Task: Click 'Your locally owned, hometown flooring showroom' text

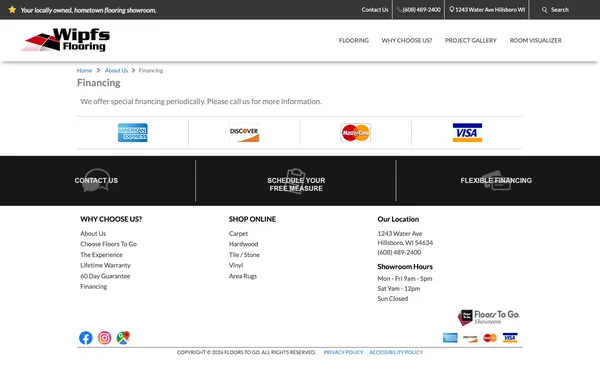Action: point(88,10)
